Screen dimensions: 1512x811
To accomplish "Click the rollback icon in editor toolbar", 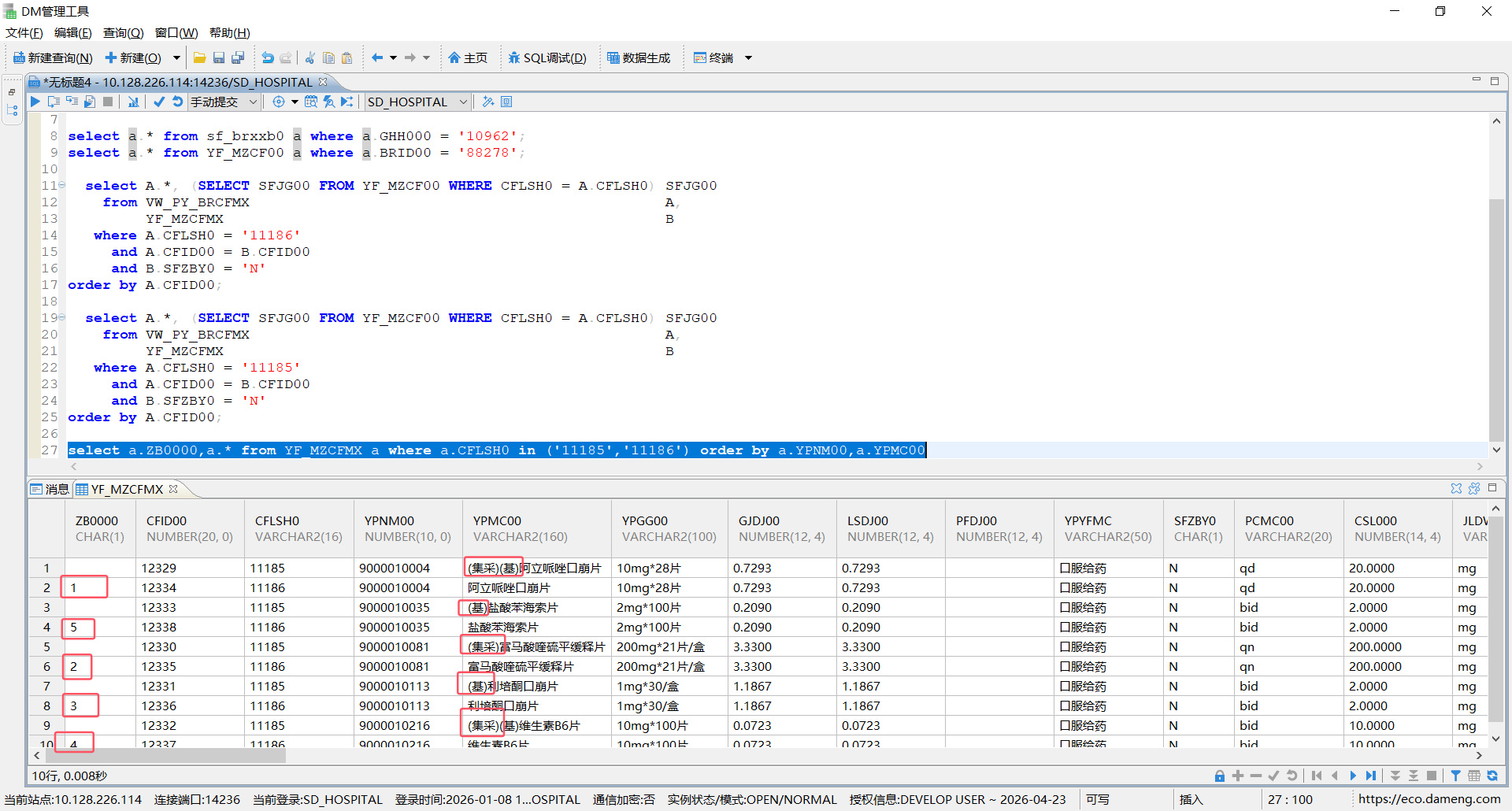I will click(177, 102).
